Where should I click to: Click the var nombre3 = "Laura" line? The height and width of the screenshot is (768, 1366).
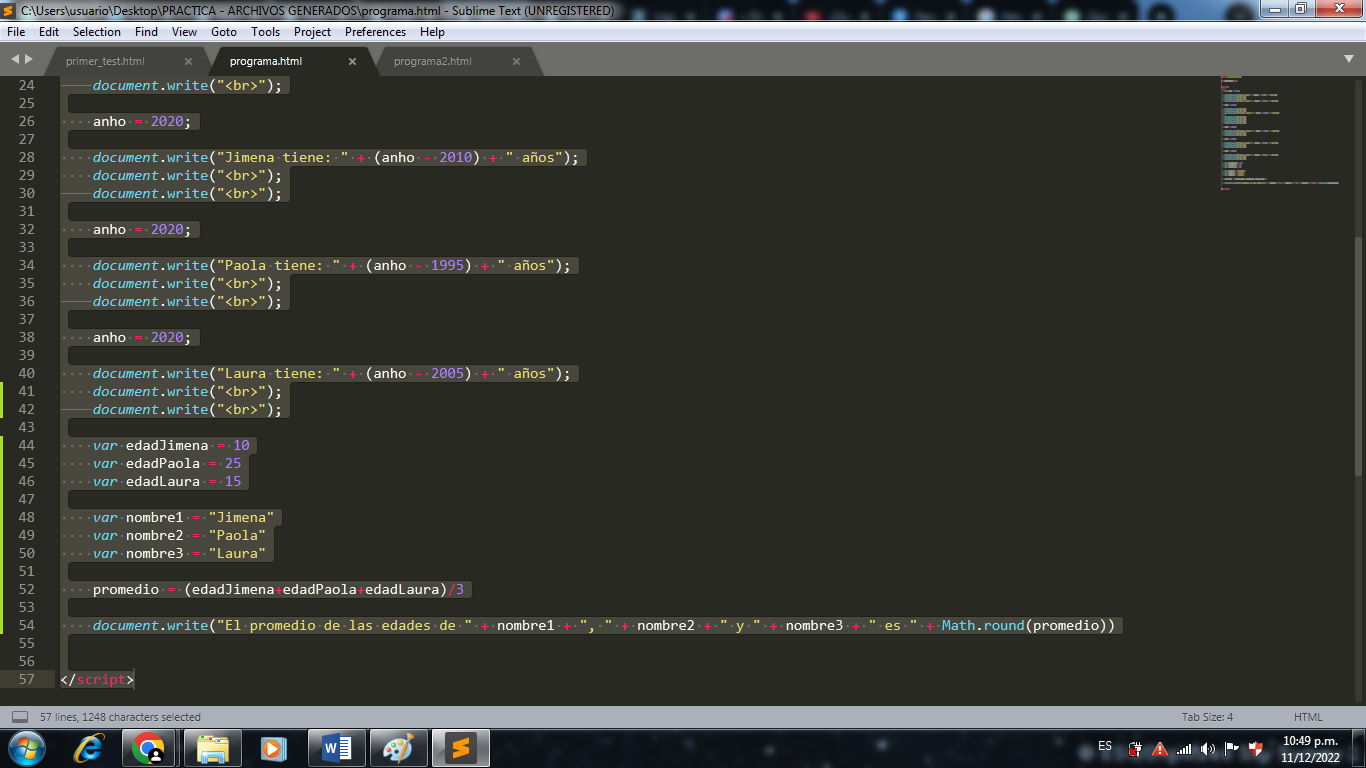[180, 553]
